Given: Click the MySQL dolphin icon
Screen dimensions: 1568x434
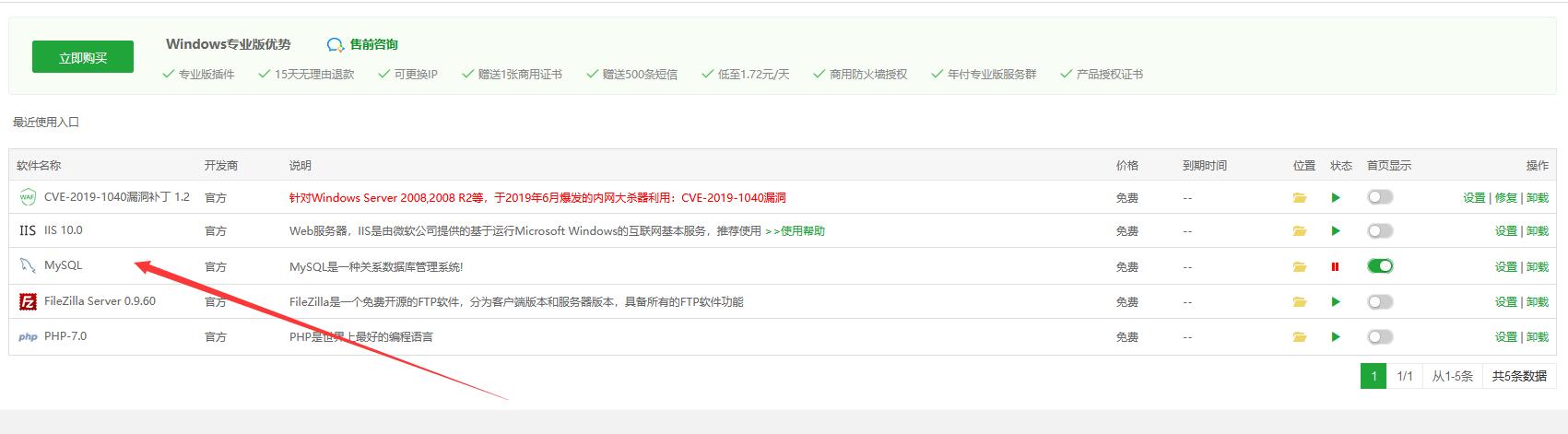Looking at the screenshot, I should (x=28, y=266).
